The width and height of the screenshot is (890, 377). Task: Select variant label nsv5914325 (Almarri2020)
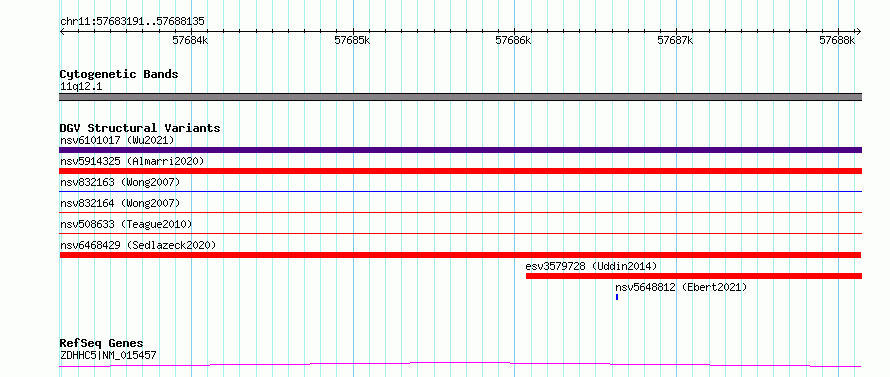pyautogui.click(x=132, y=161)
